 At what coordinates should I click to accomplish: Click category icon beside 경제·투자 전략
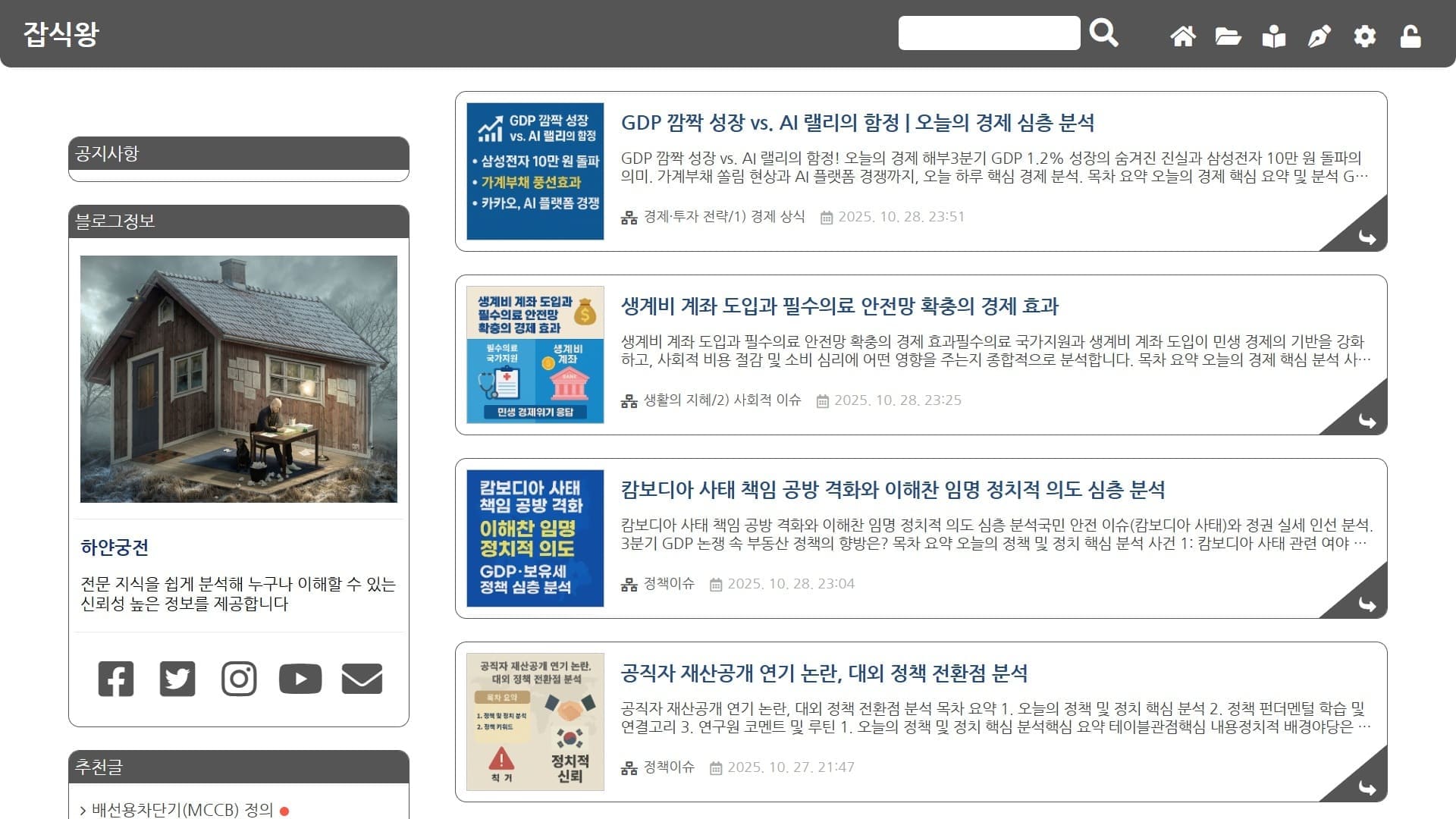pos(629,218)
